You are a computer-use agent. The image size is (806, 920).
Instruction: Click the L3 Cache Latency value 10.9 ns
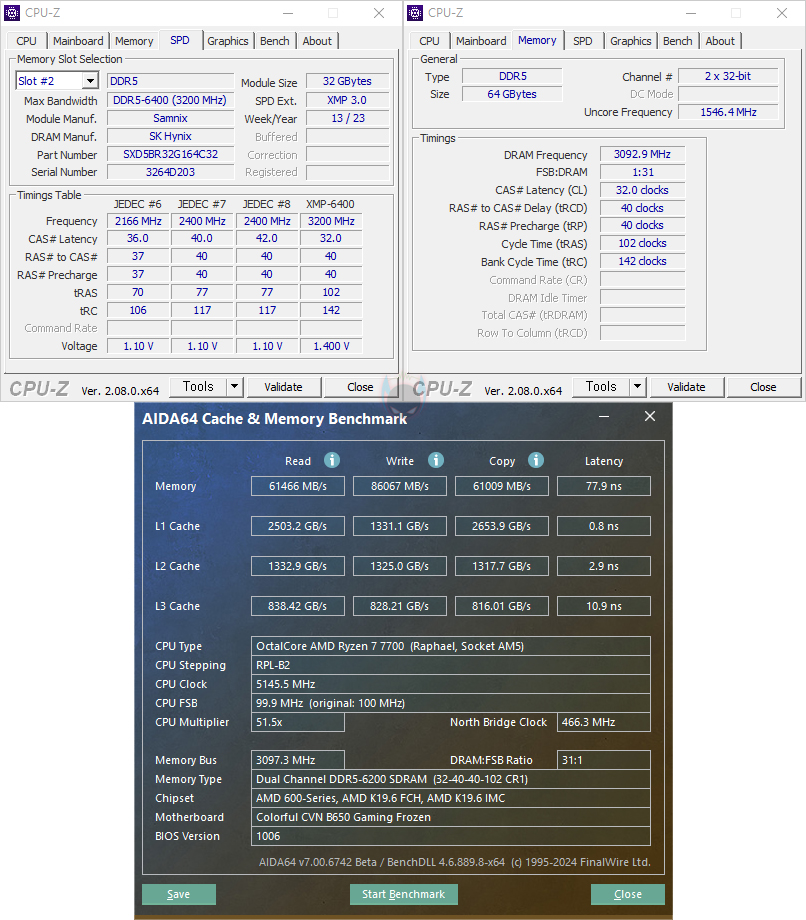point(604,606)
